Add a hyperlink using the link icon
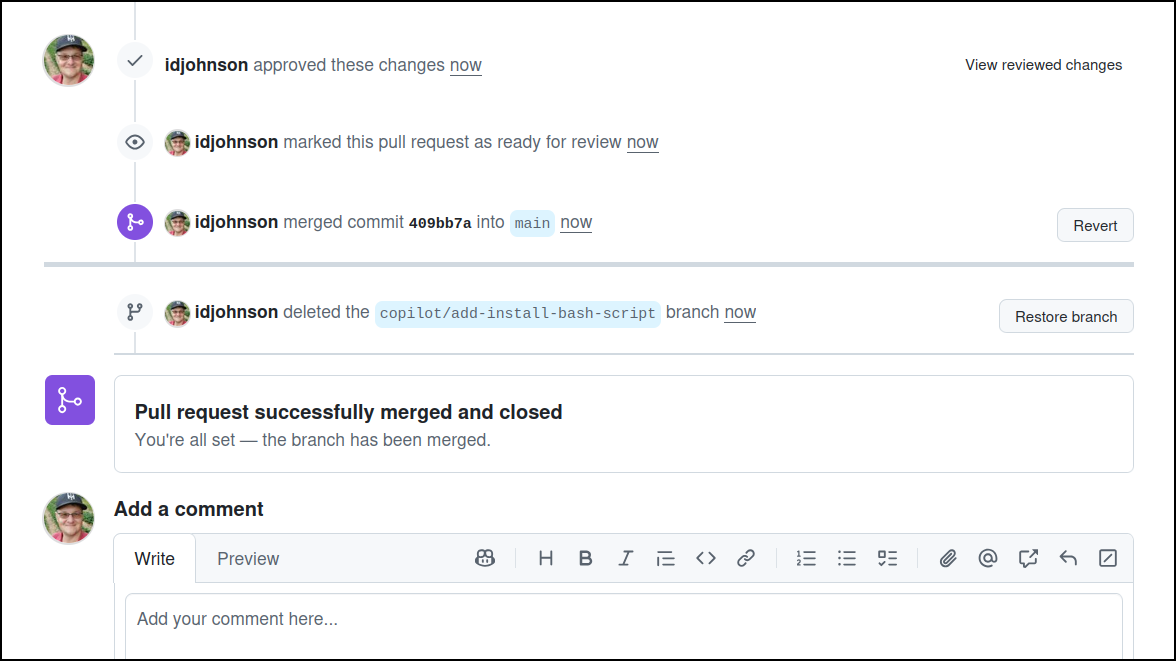Screen dimensions: 1176x661 click(x=746, y=558)
